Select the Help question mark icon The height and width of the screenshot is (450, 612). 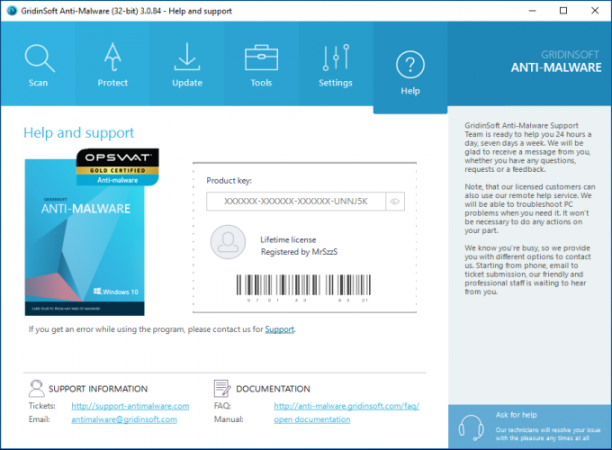click(x=410, y=64)
